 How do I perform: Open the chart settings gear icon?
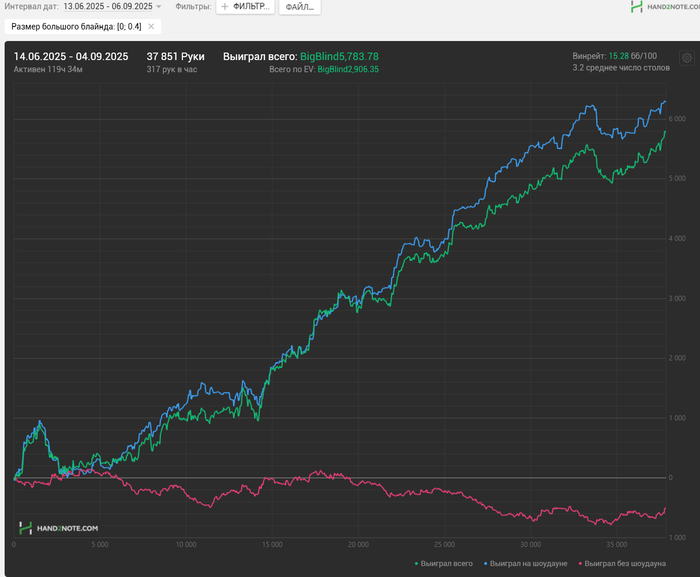(x=686, y=59)
